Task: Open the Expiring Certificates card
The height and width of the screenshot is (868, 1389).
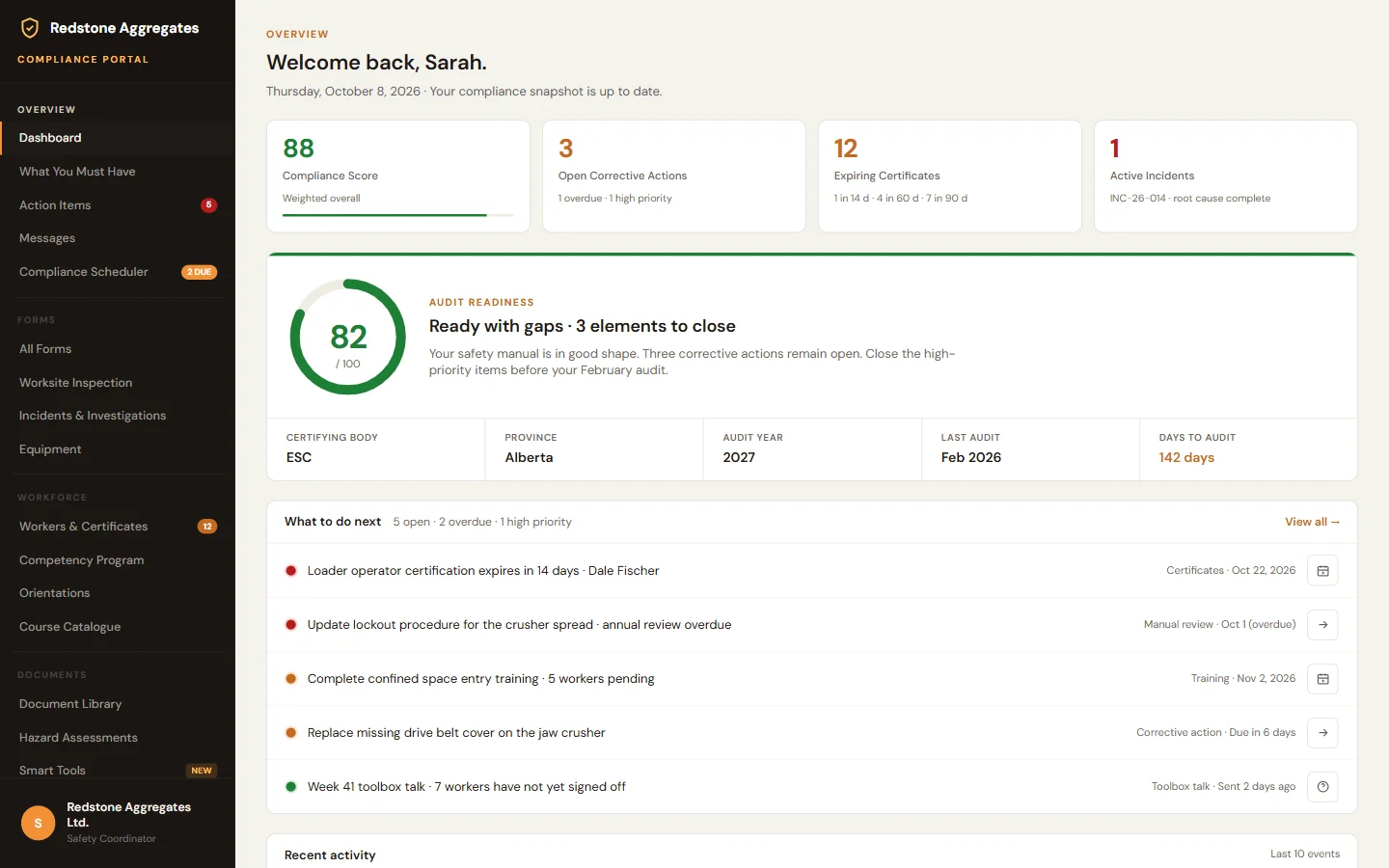Action: (x=950, y=176)
